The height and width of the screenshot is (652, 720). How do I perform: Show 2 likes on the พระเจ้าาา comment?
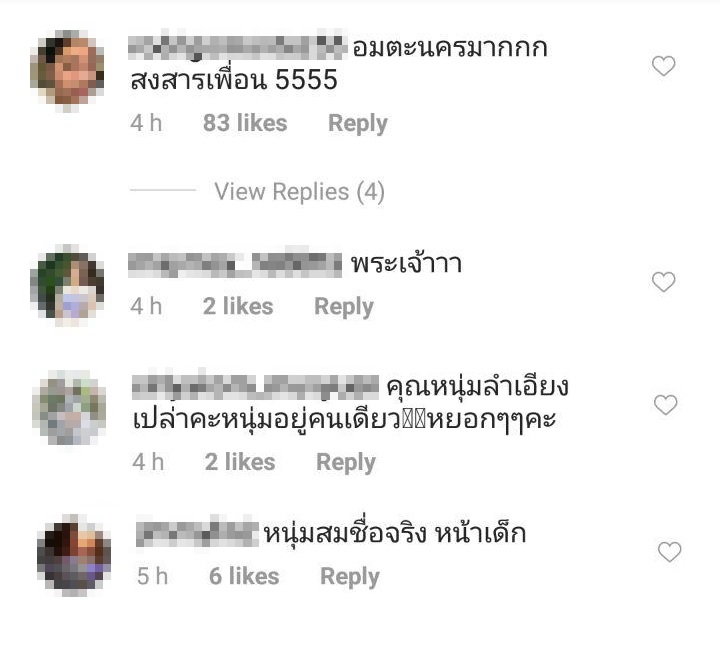pyautogui.click(x=238, y=306)
